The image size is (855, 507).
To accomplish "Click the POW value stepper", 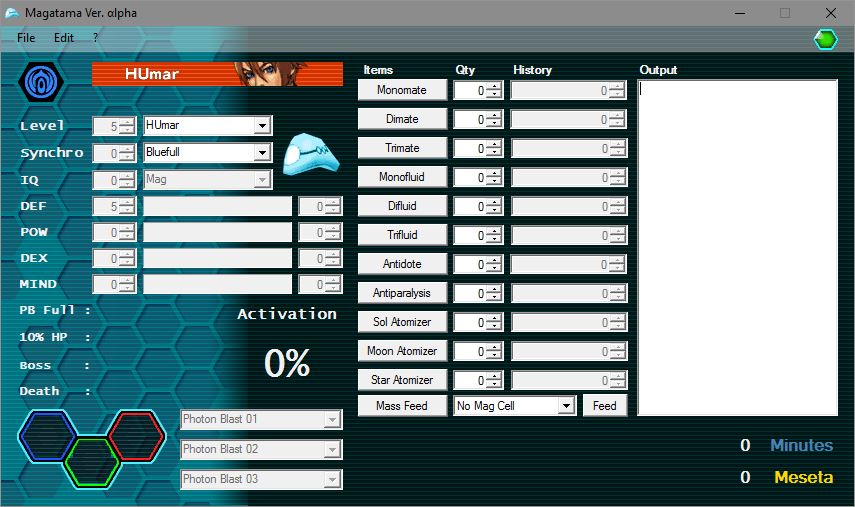I will pyautogui.click(x=114, y=232).
